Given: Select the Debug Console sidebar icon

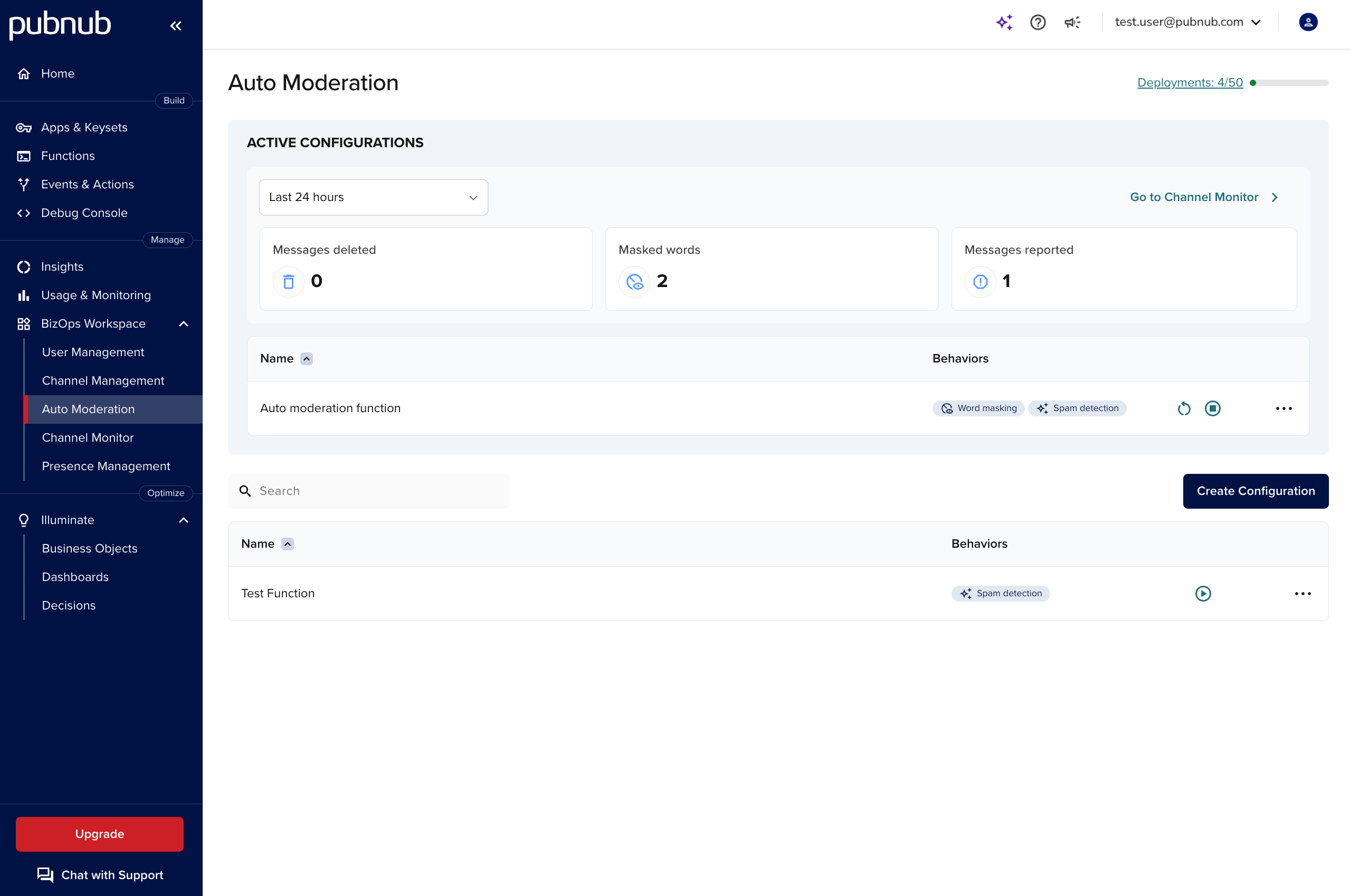Looking at the screenshot, I should pos(23,213).
